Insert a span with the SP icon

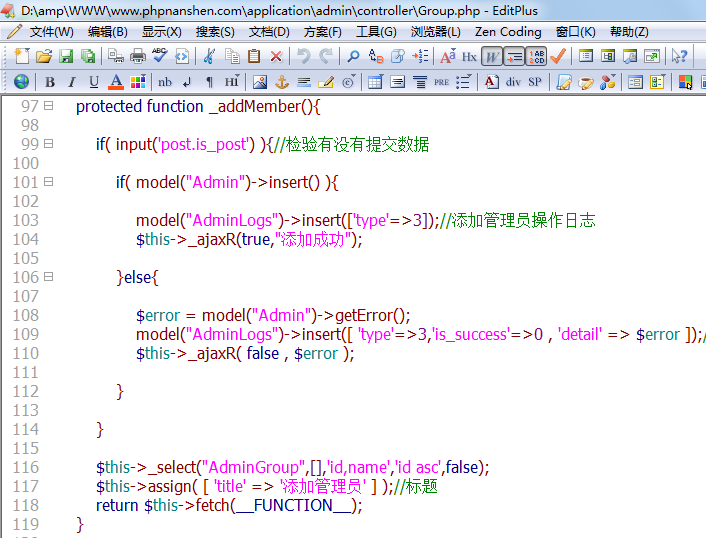[x=535, y=82]
